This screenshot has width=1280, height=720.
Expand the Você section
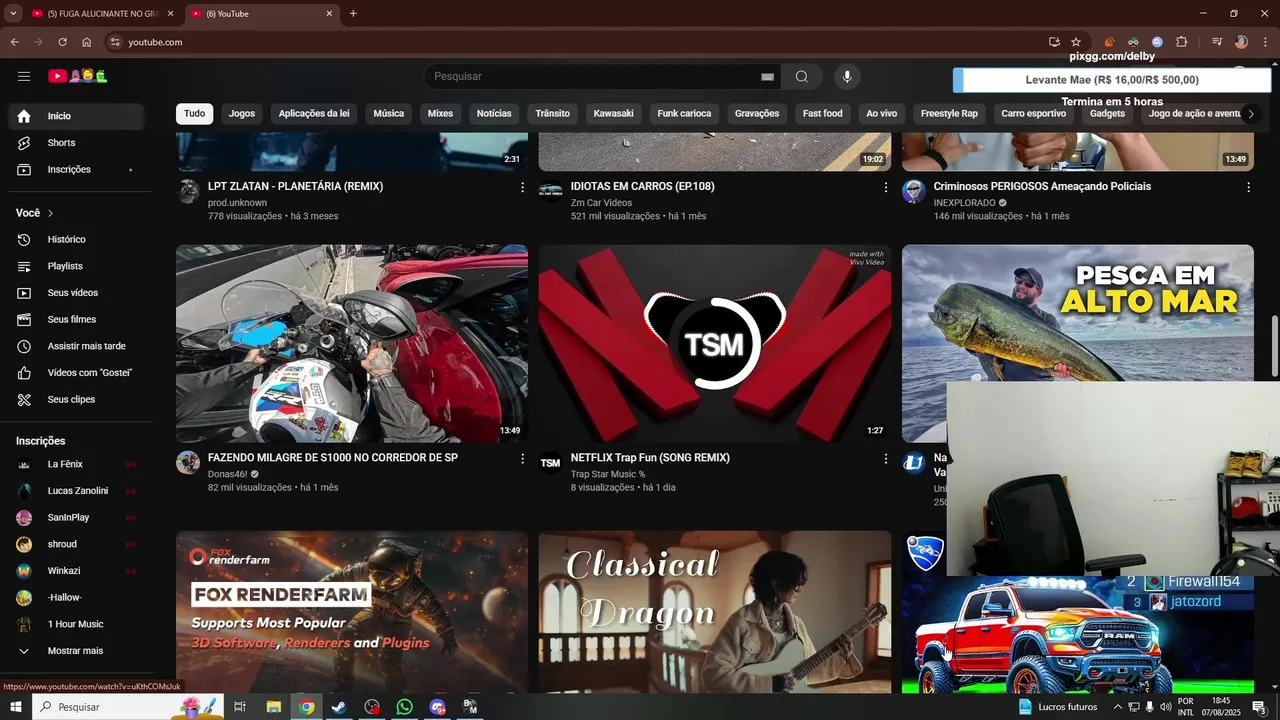[35, 213]
